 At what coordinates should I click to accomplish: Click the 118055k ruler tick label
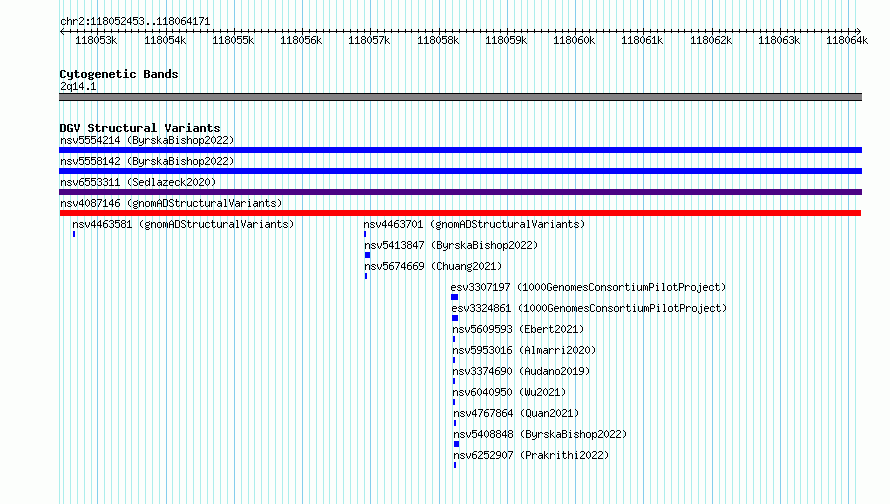(233, 40)
